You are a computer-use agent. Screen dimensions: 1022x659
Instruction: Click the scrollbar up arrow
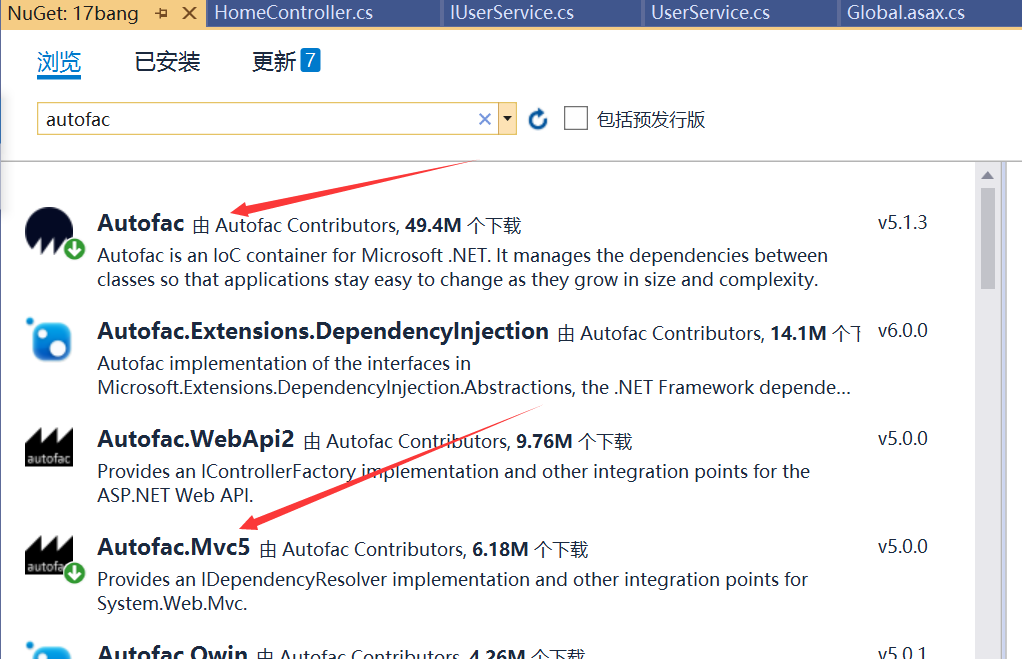[x=987, y=175]
